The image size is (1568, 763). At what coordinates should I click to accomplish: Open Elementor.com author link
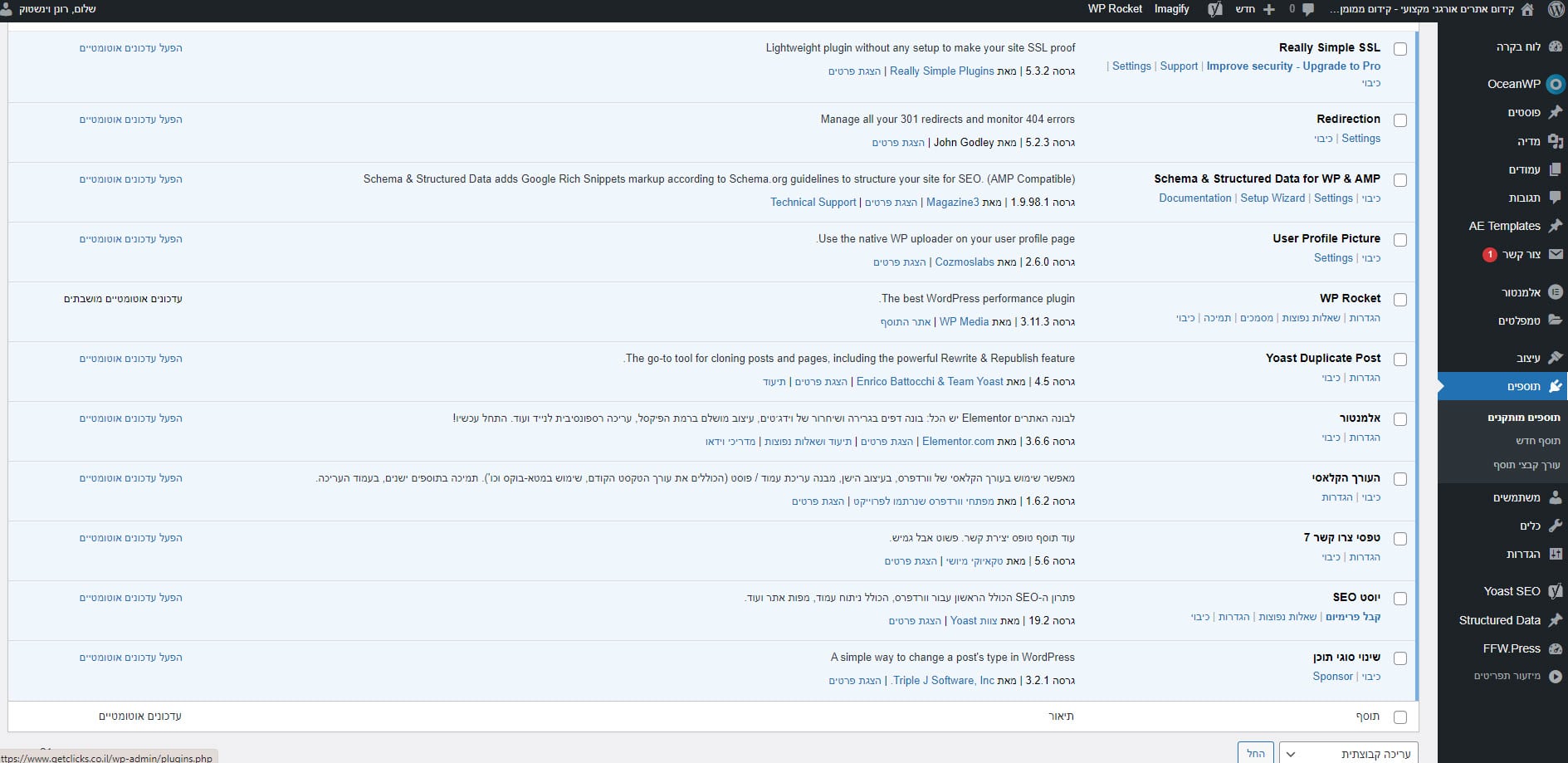[x=958, y=442]
